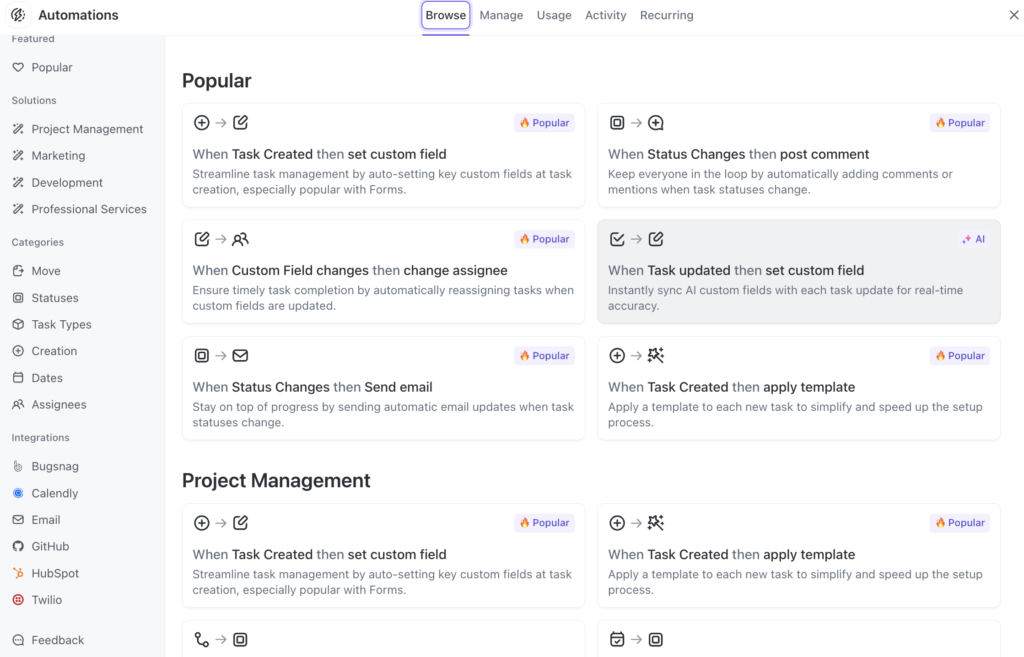Image resolution: width=1024 pixels, height=657 pixels.
Task: Click the Popular heart icon in sidebar
Action: click(x=18, y=67)
